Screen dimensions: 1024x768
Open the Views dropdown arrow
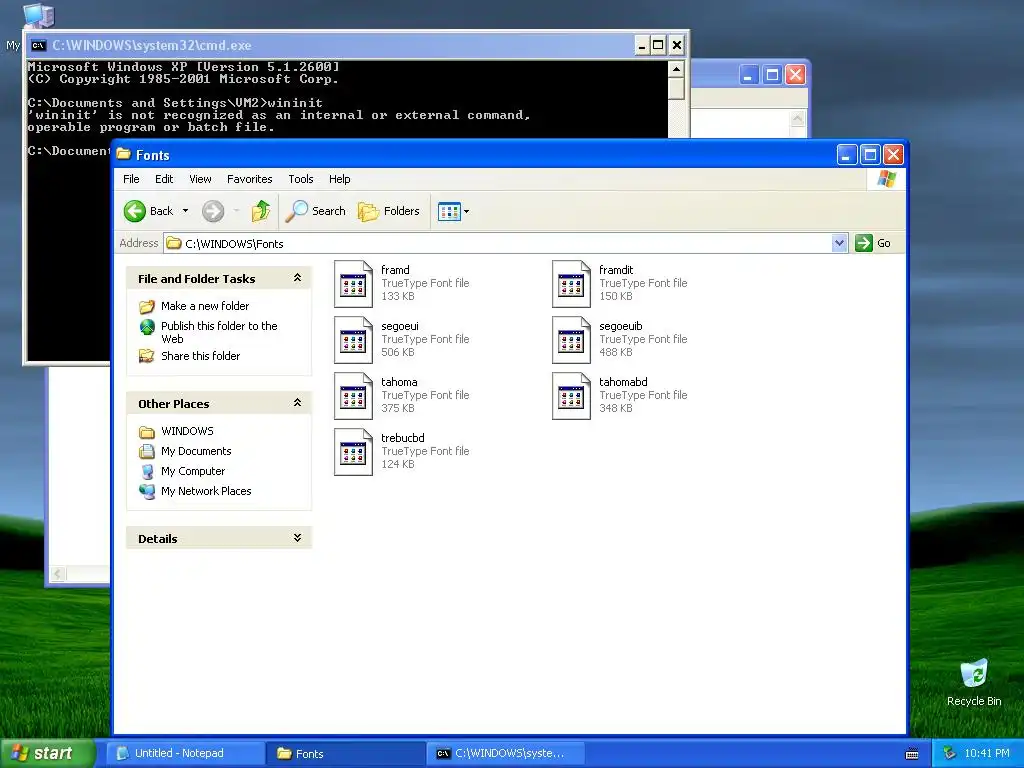point(466,212)
